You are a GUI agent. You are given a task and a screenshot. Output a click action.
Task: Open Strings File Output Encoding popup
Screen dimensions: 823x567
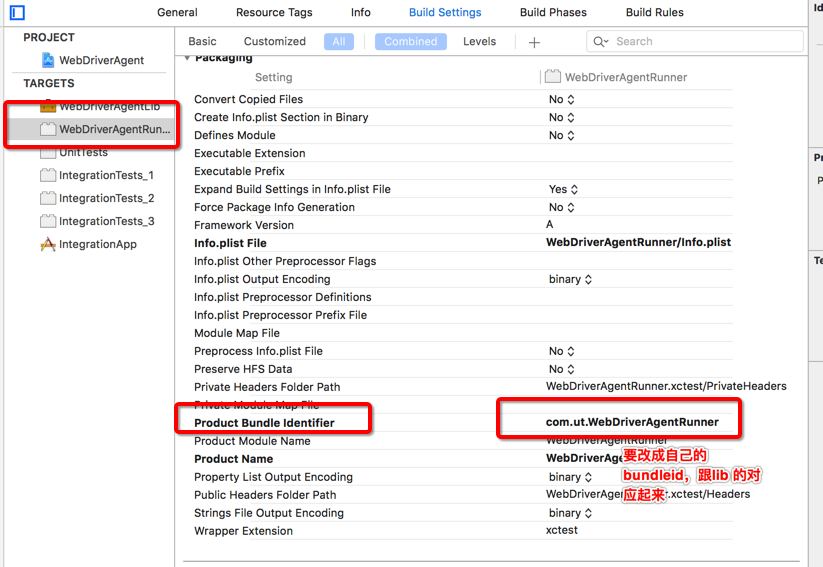click(570, 512)
